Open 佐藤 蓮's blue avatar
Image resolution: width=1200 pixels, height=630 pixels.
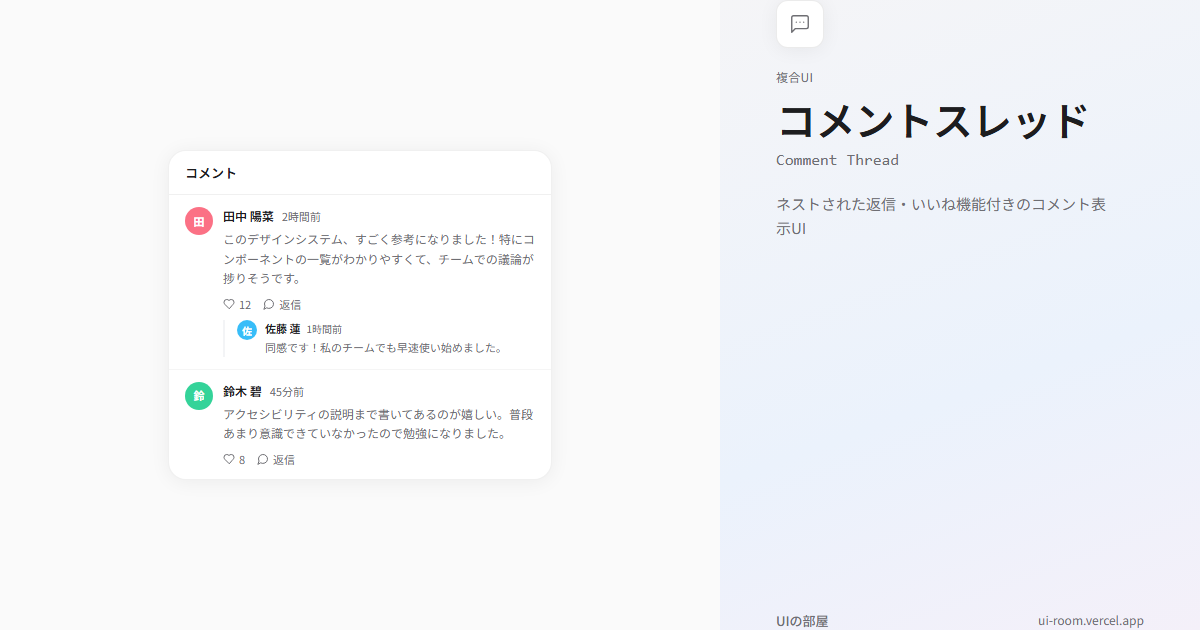(247, 330)
